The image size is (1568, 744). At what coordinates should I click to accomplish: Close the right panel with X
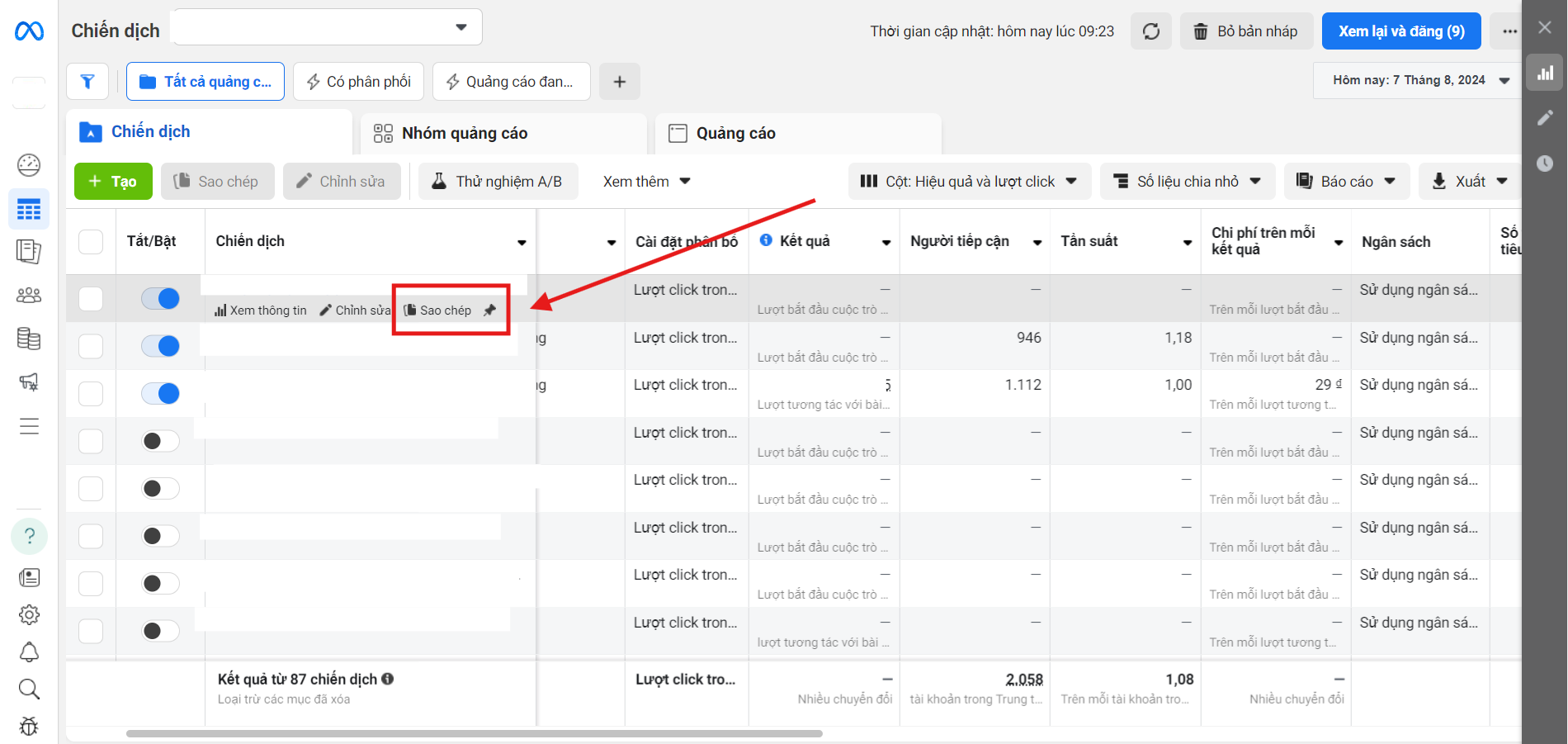[1545, 27]
